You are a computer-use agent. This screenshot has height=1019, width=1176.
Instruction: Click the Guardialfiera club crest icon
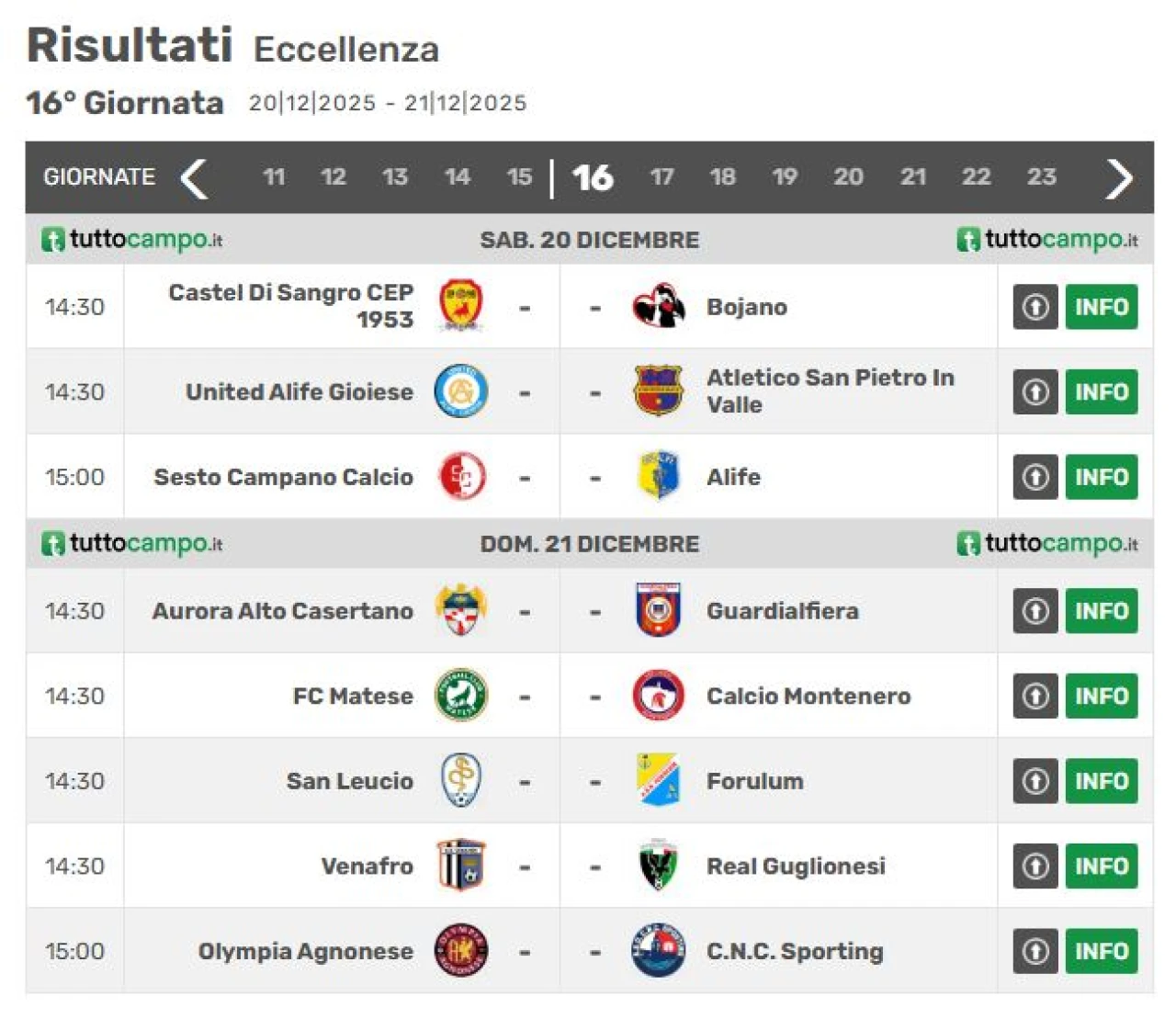pos(658,610)
